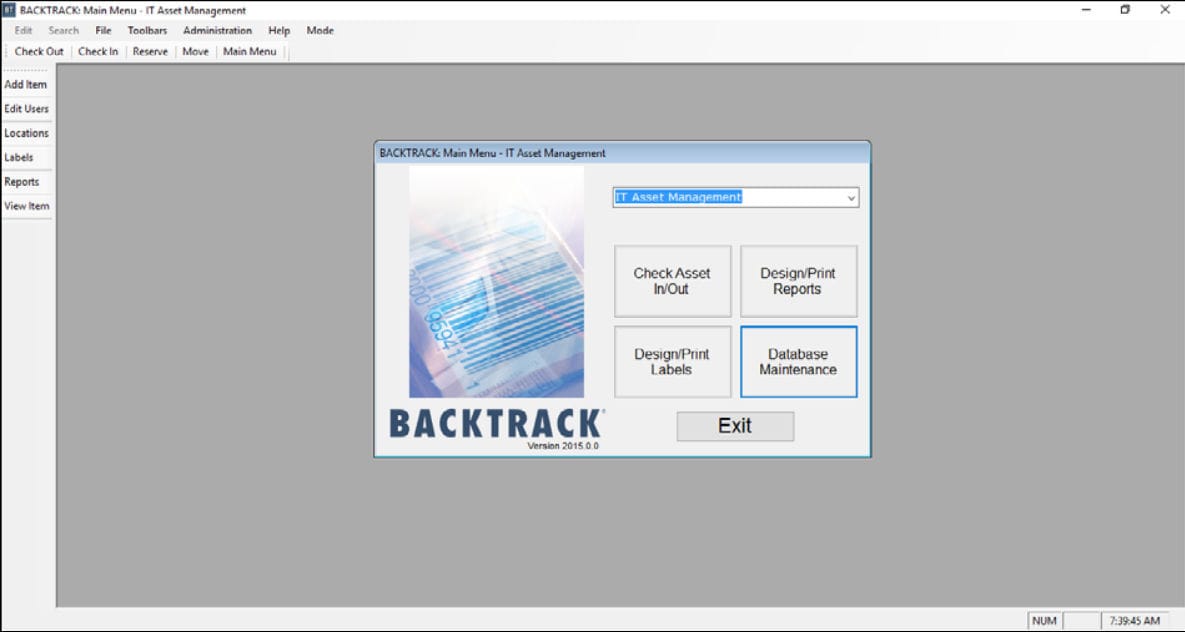Image resolution: width=1185 pixels, height=632 pixels.
Task: Open the Locations sidebar option
Action: 26,133
